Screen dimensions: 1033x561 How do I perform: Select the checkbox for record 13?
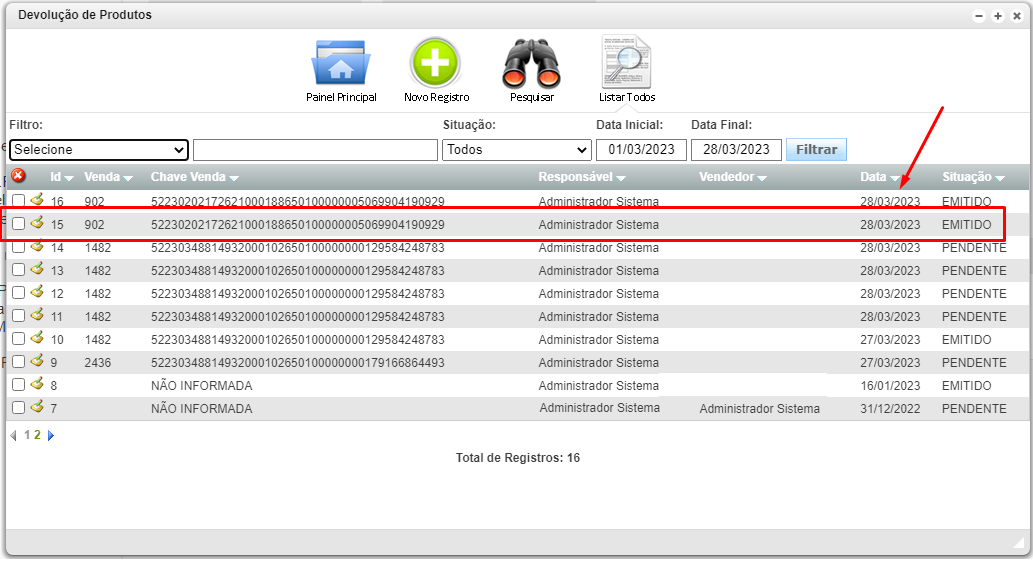pyautogui.click(x=19, y=271)
